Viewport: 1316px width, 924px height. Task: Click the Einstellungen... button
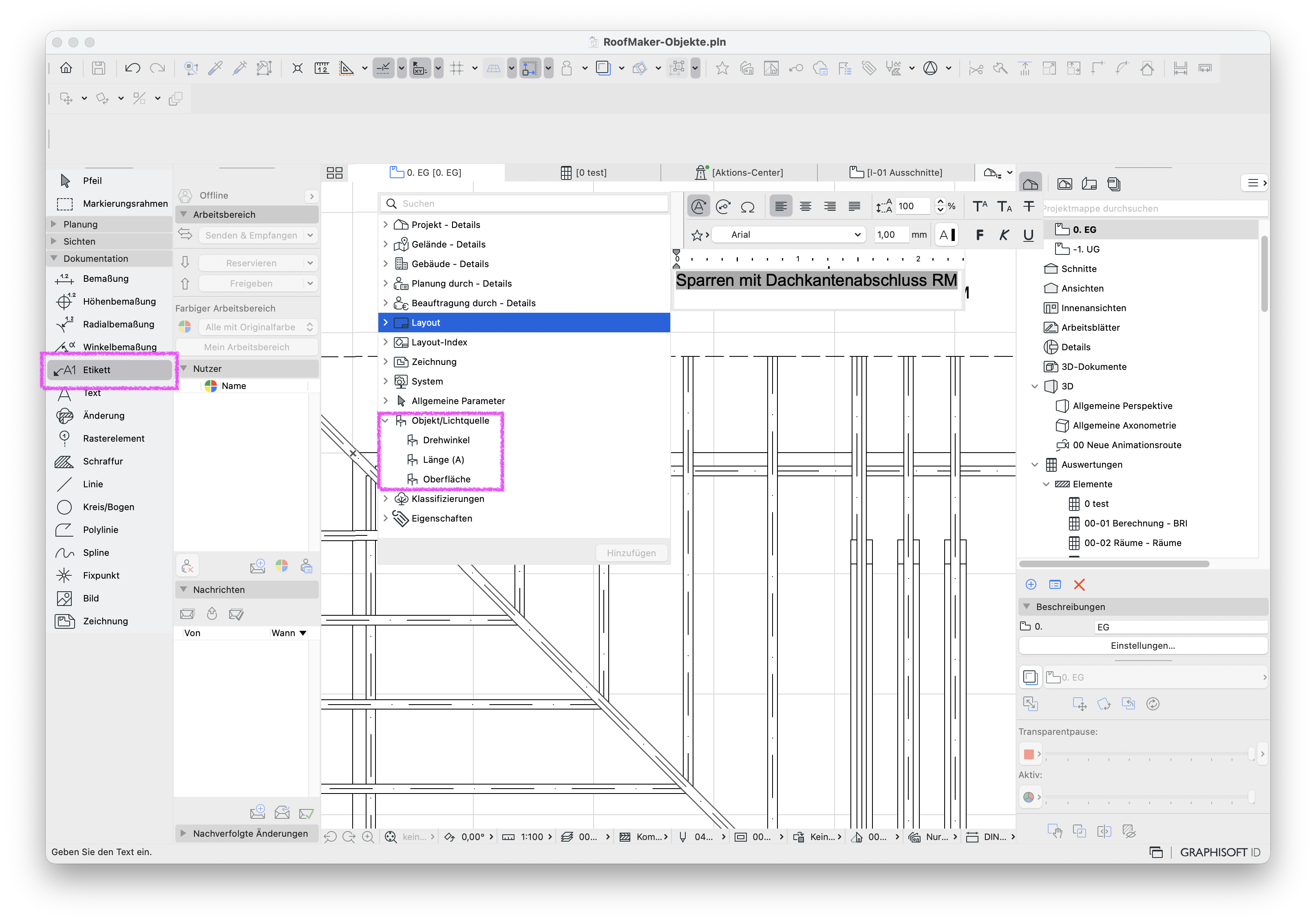[1143, 645]
